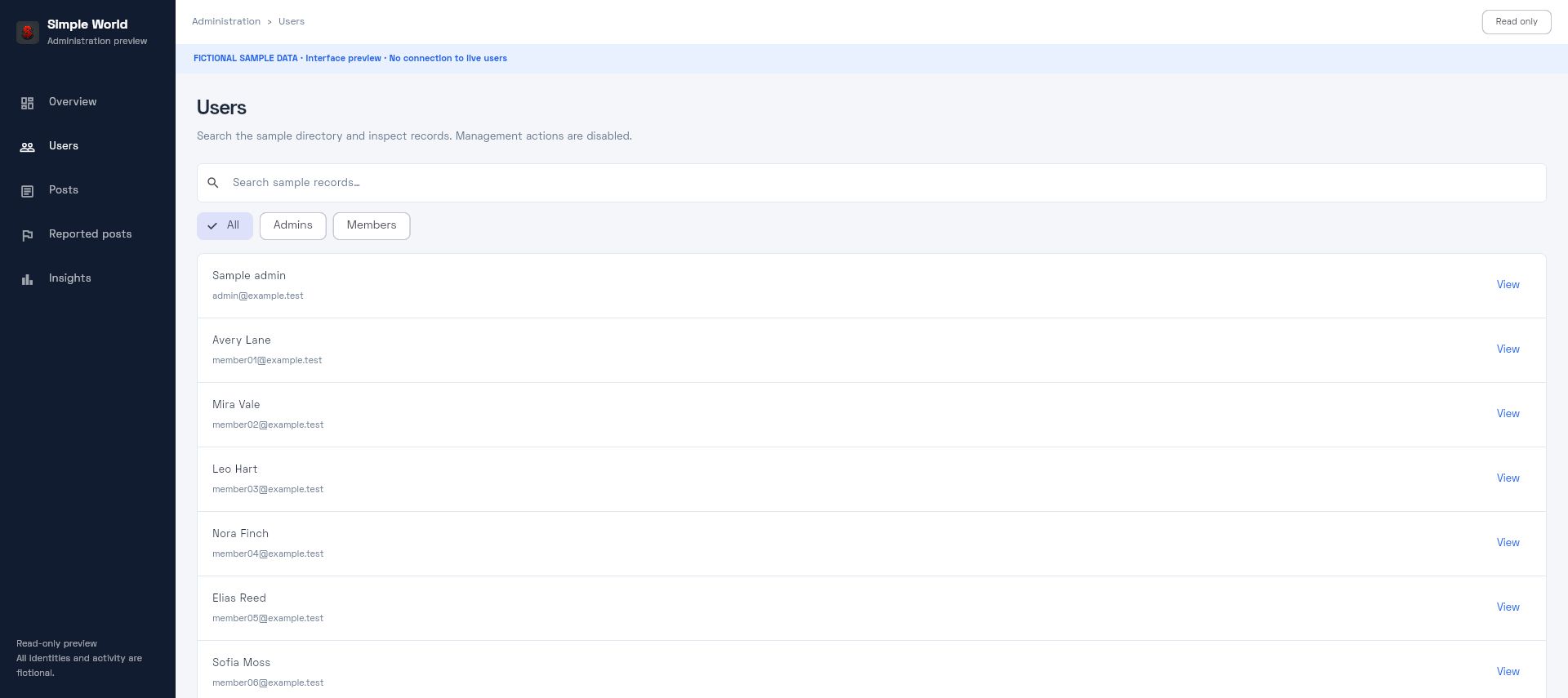View Avery Lane's record
This screenshot has width=1568, height=698.
(1508, 349)
